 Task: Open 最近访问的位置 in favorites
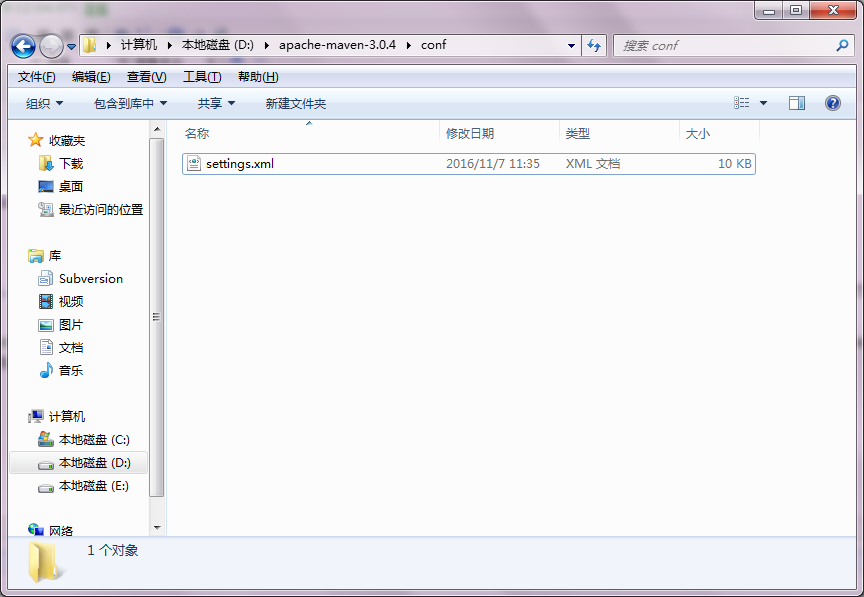101,209
